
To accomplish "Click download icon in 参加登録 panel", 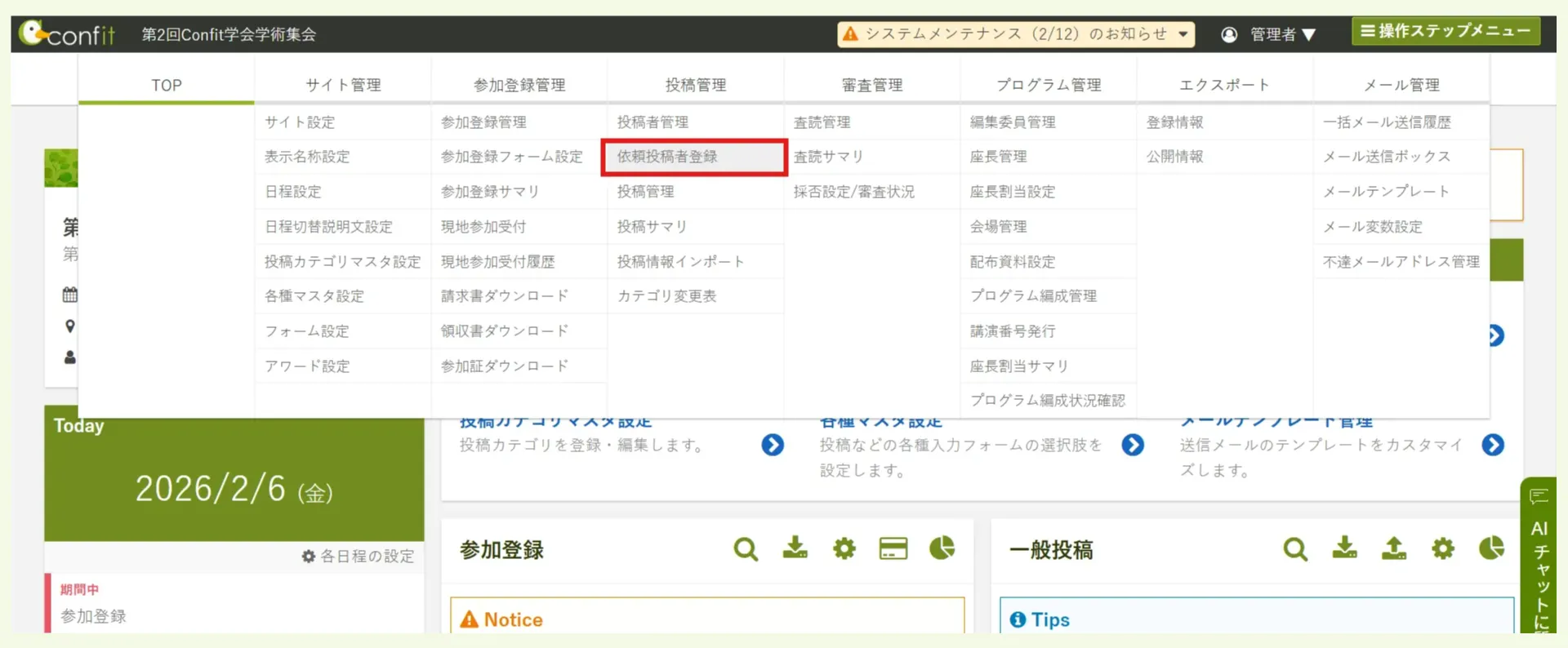I will point(795,548).
